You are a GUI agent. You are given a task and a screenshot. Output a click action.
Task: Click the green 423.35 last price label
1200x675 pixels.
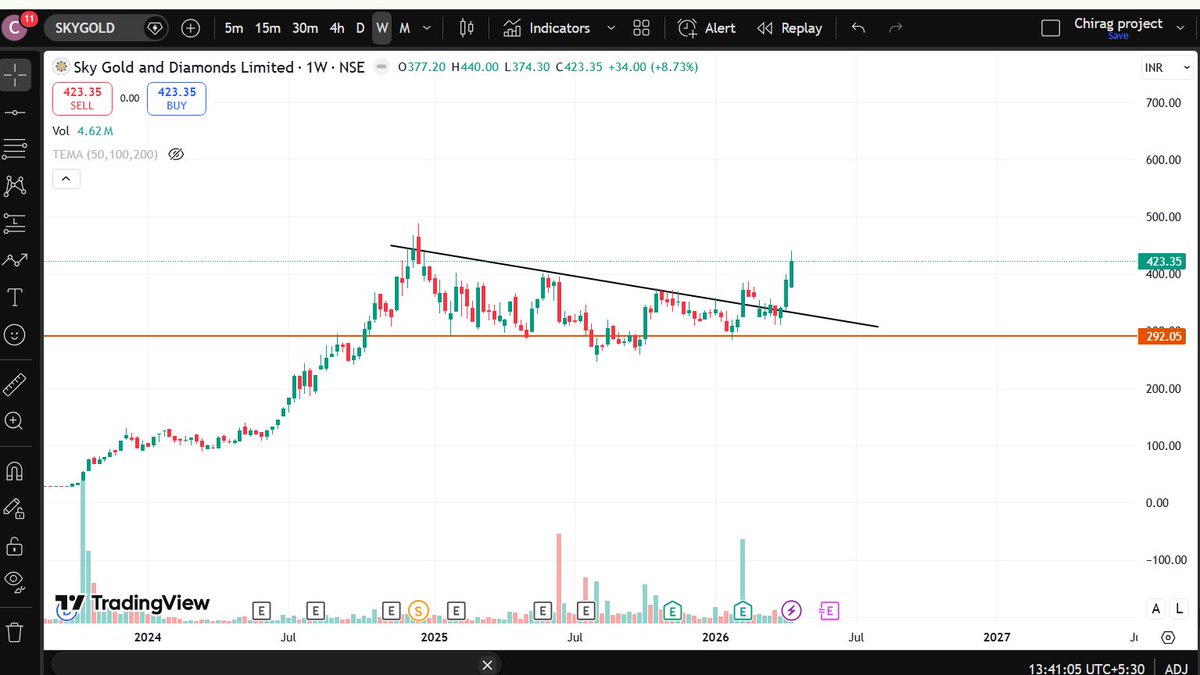pos(1162,262)
